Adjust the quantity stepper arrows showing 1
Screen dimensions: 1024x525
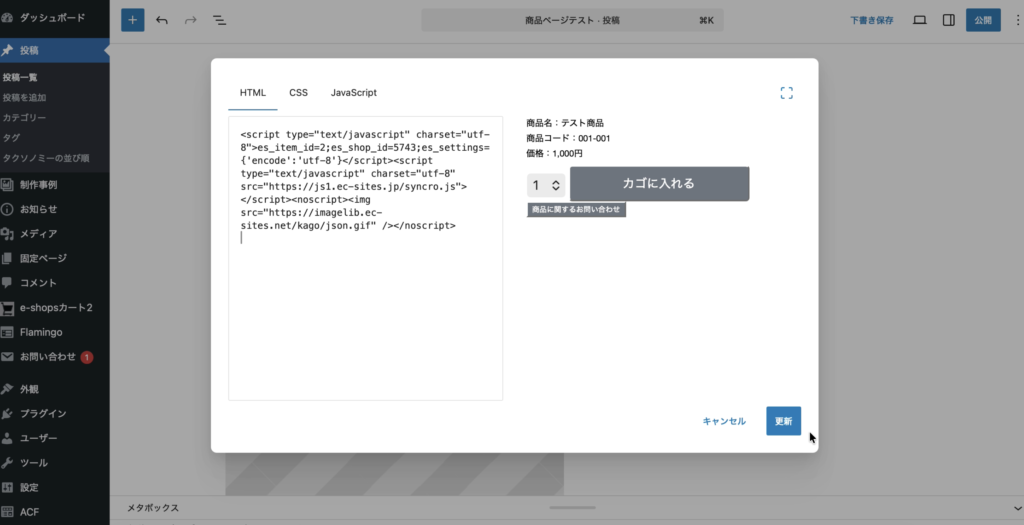tap(556, 185)
